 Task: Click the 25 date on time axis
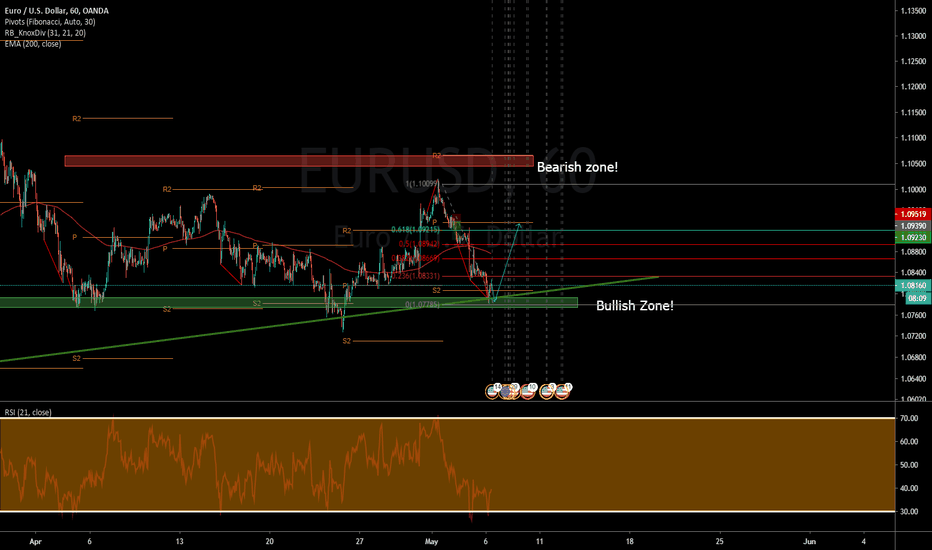[719, 541]
